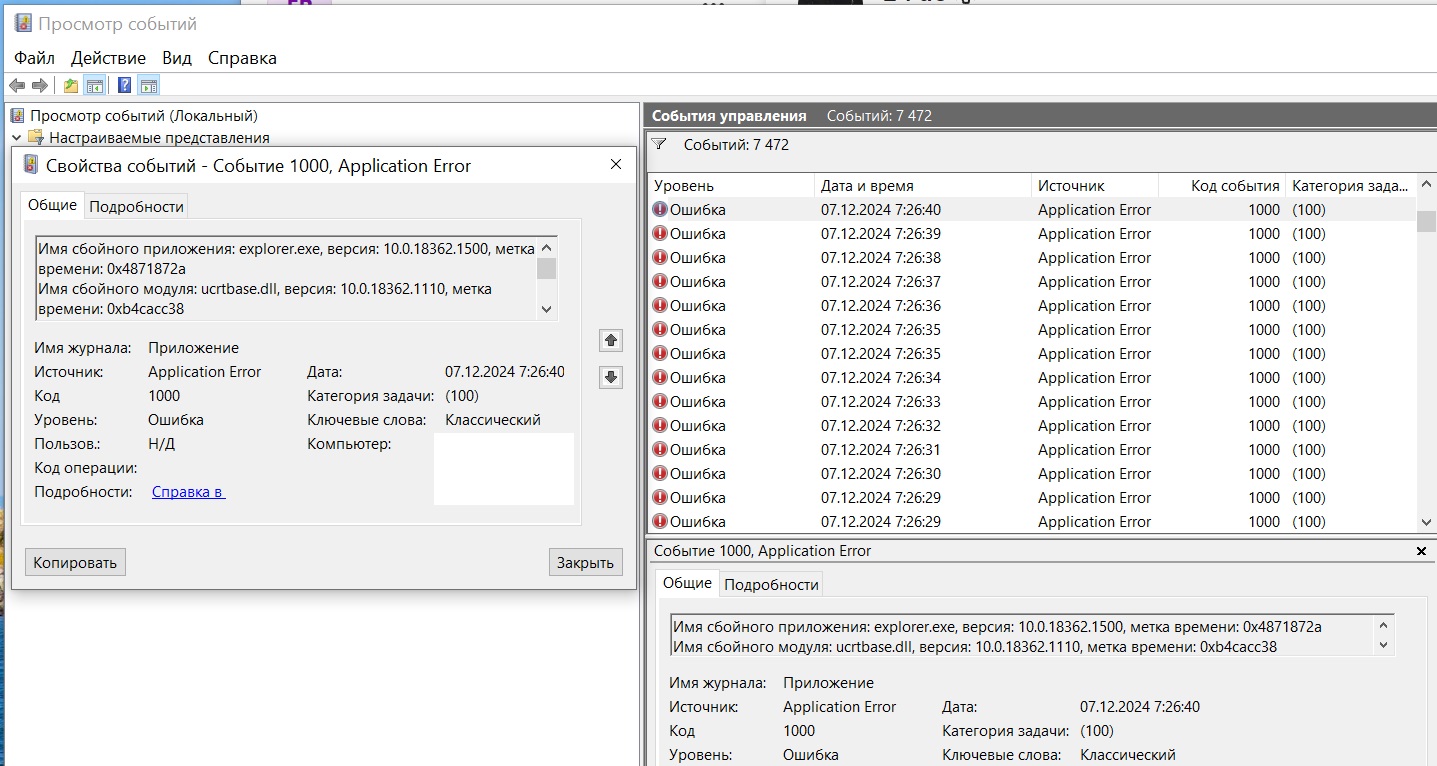Click the Настраиваемые представления folder icon

pyautogui.click(x=36, y=138)
